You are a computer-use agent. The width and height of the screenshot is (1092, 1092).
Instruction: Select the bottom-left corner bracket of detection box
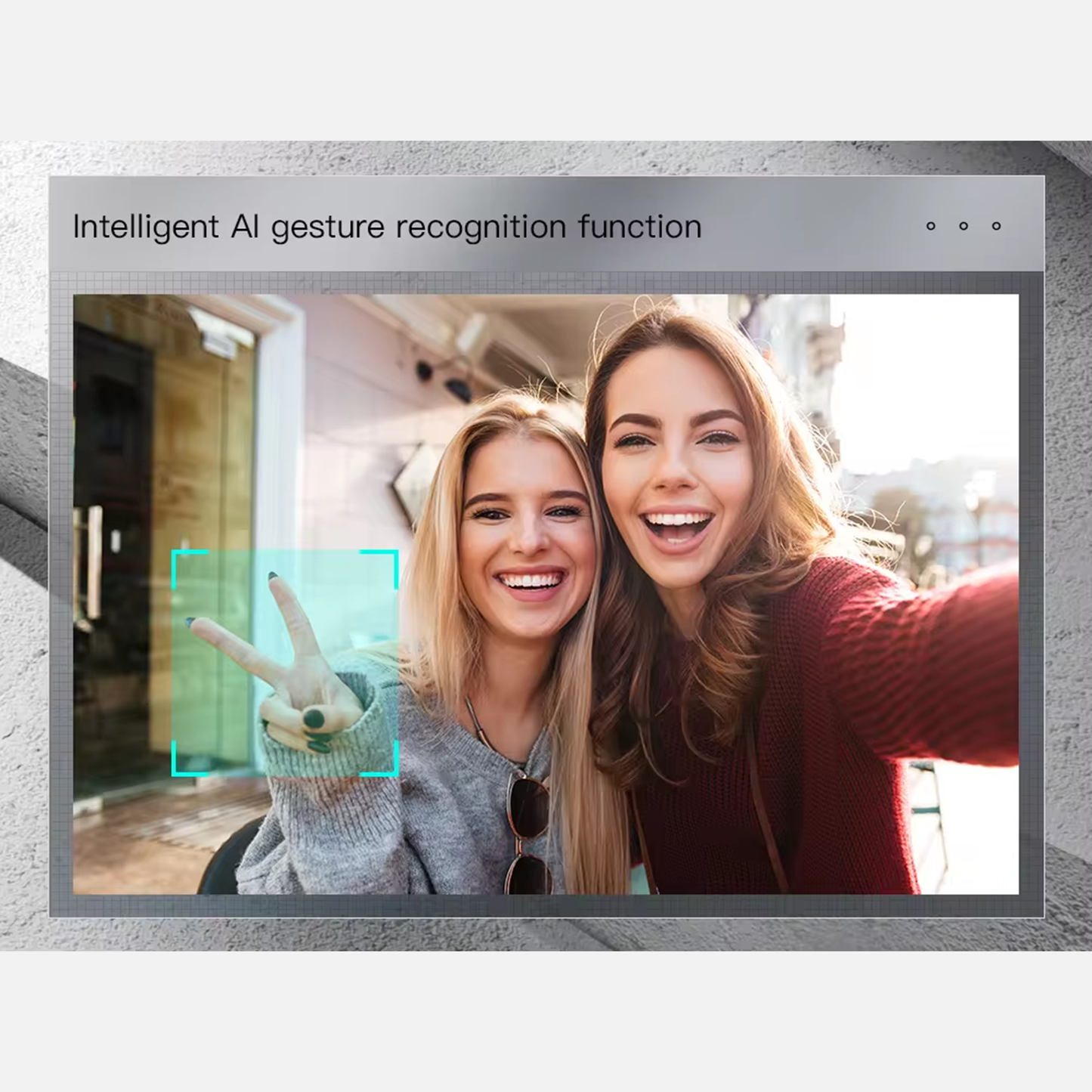point(181,766)
